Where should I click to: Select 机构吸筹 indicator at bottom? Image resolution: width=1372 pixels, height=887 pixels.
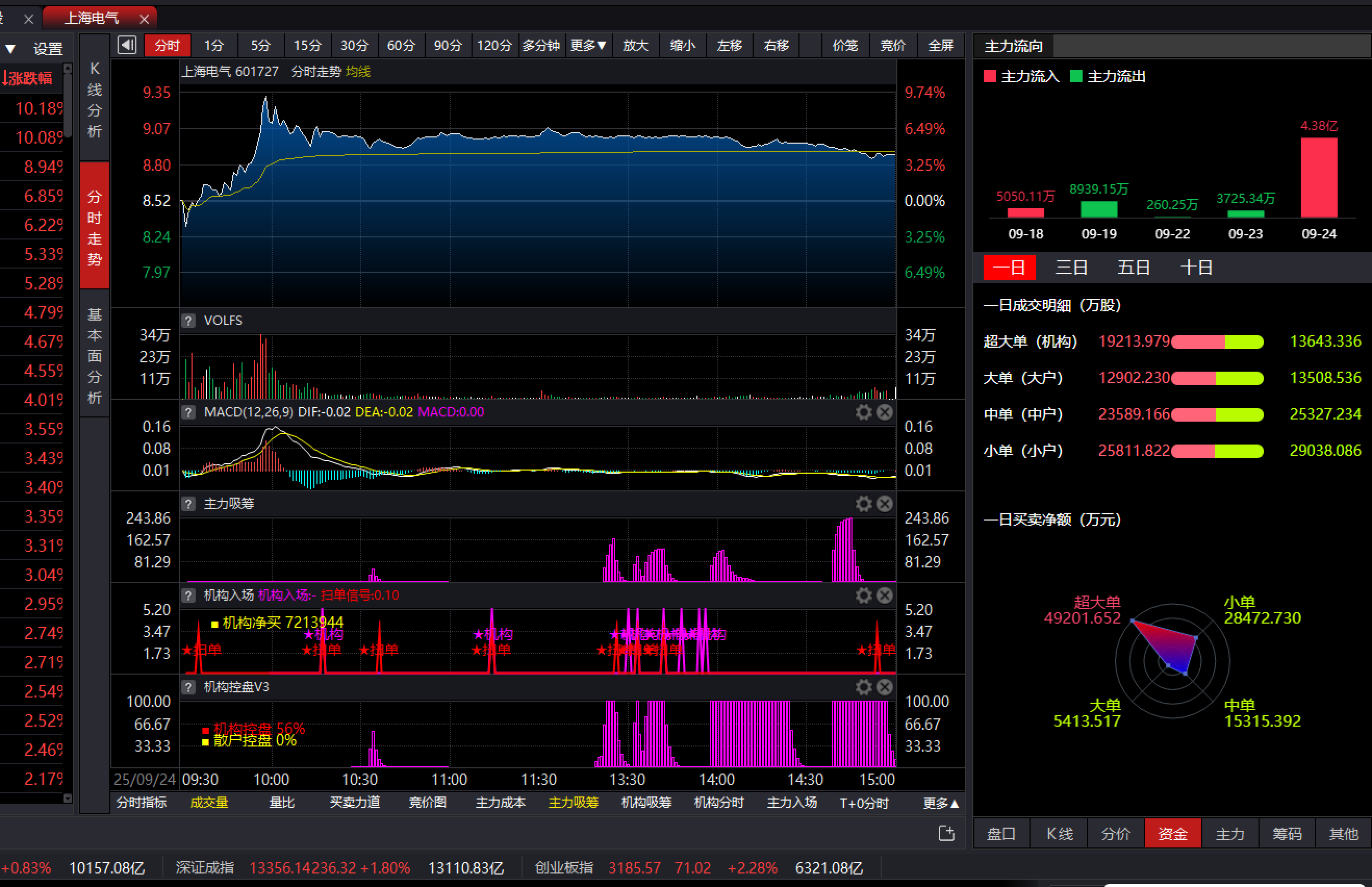646,803
